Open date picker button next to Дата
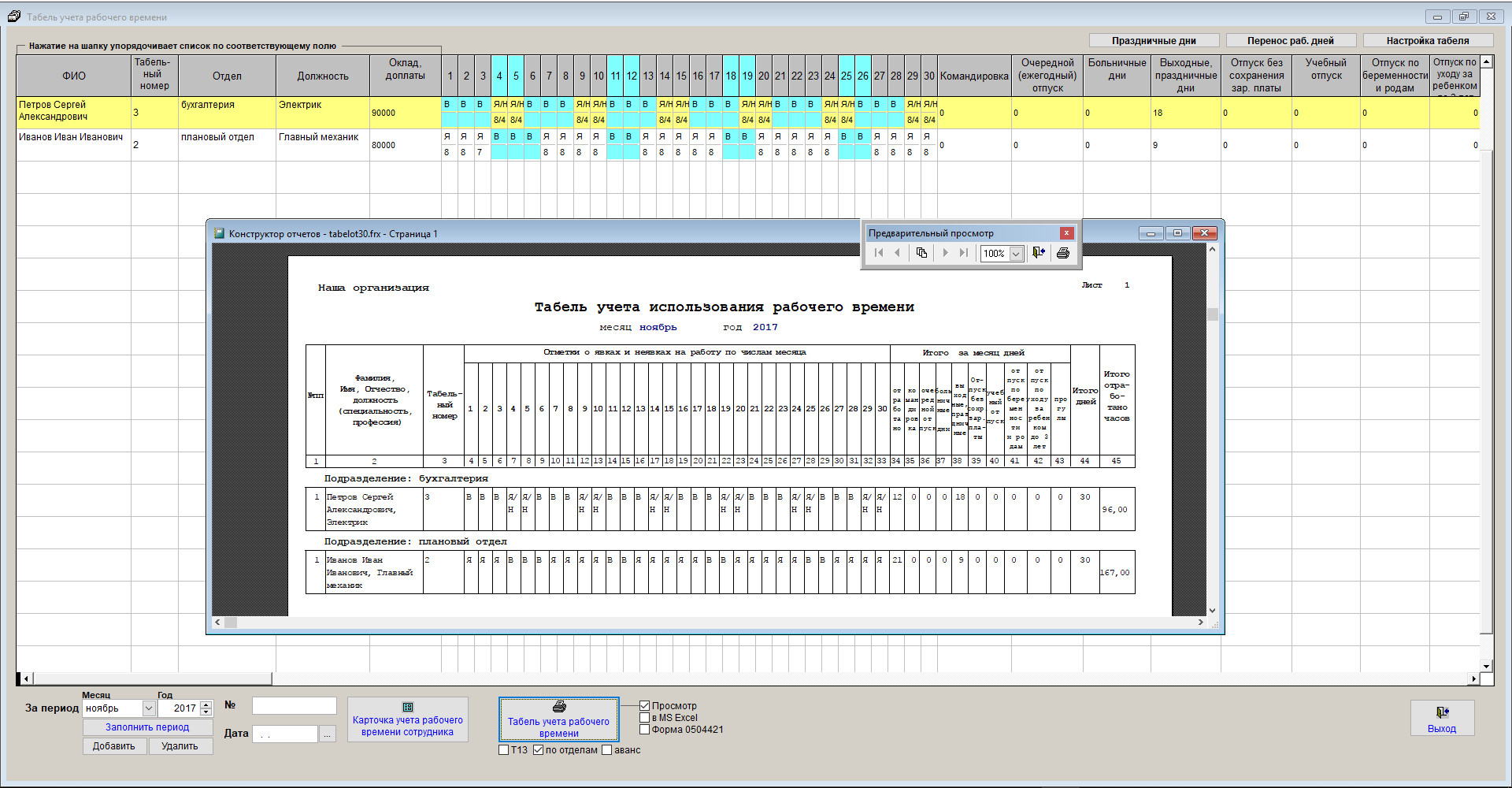 [x=328, y=734]
